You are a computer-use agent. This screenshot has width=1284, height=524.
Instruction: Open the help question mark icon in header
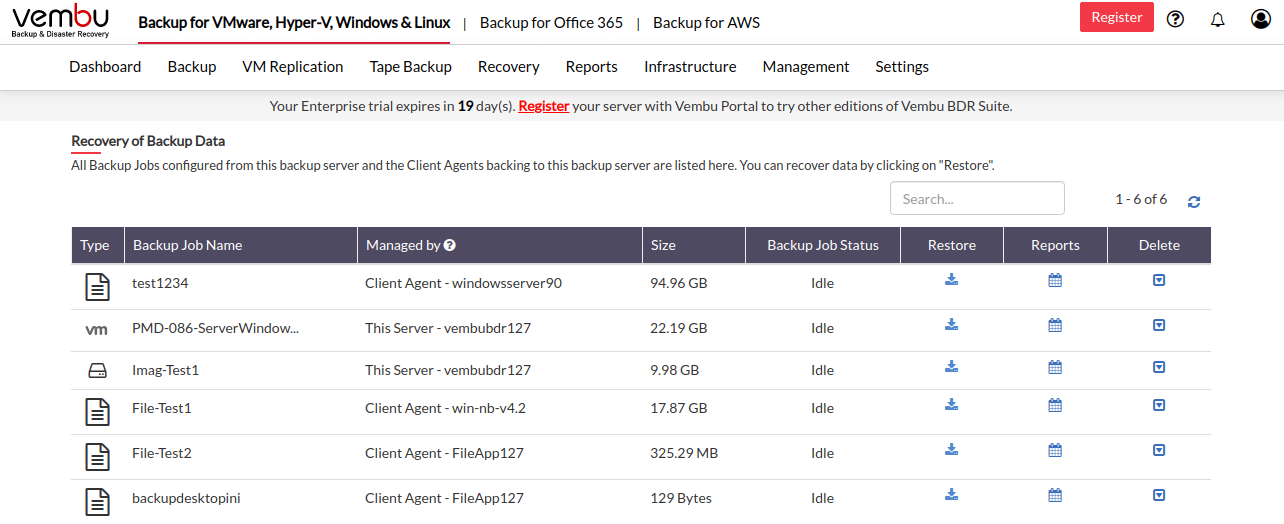pyautogui.click(x=1176, y=18)
